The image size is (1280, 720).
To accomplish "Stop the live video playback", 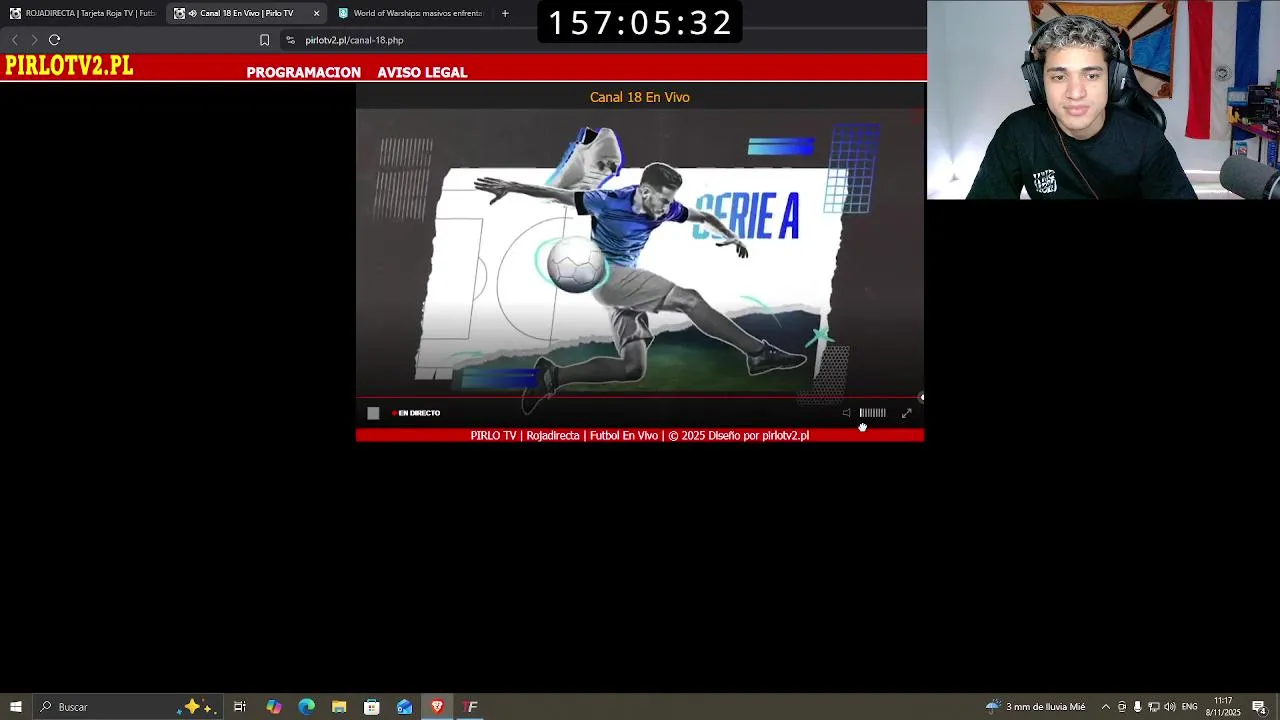I will pos(373,413).
